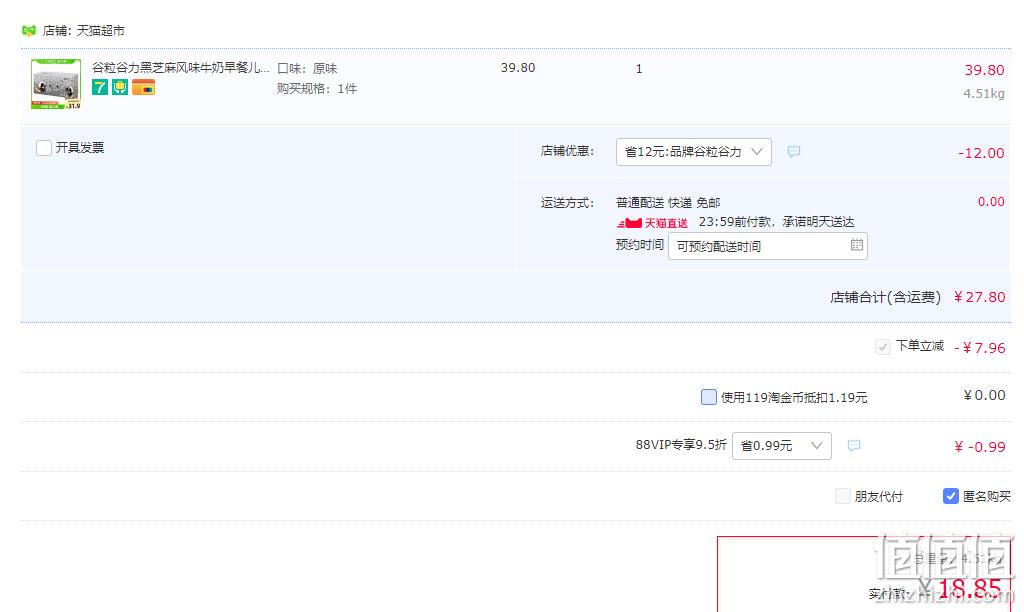1024x612 pixels.
Task: Open the calendar icon in 预约时间 field
Action: click(x=857, y=245)
